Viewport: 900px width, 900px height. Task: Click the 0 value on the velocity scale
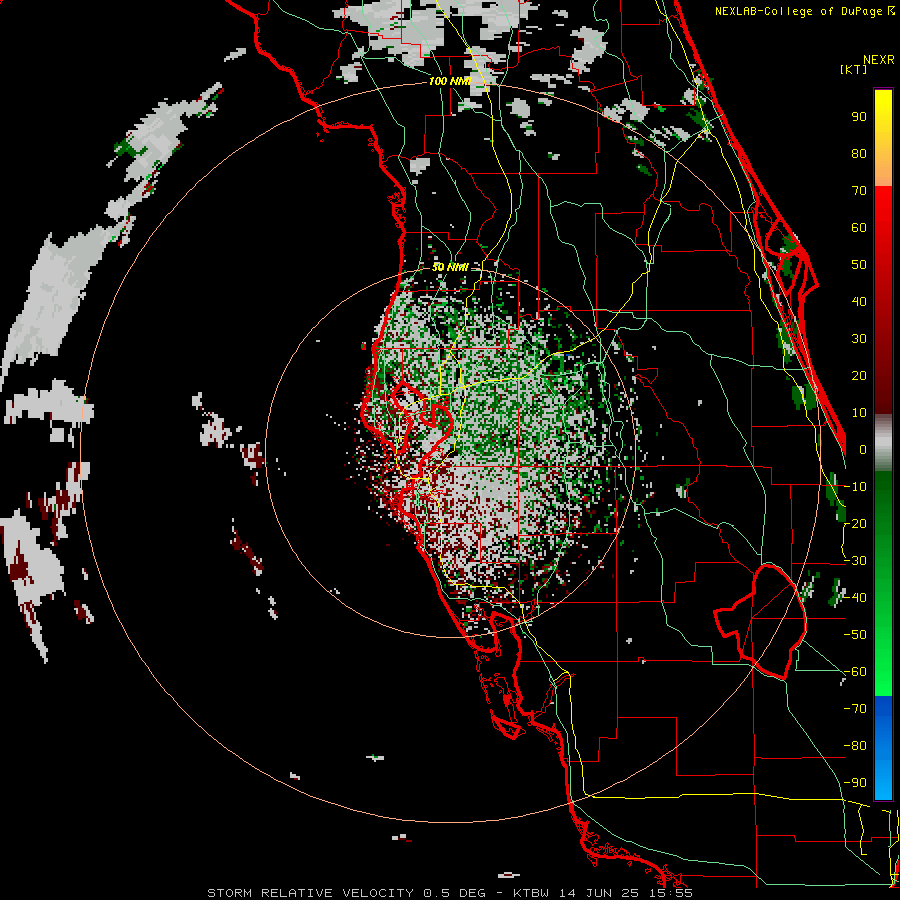pyautogui.click(x=863, y=449)
